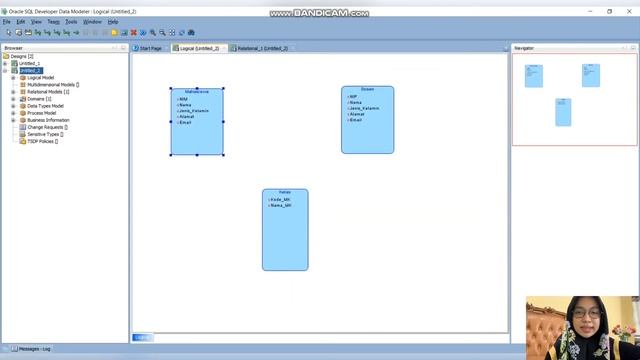The width and height of the screenshot is (640, 360).
Task: Click the Find binoculars icon
Action: point(191,33)
